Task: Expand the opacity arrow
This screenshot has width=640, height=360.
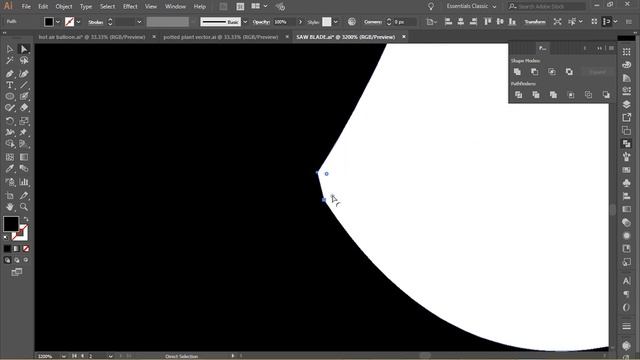Action: [x=300, y=22]
